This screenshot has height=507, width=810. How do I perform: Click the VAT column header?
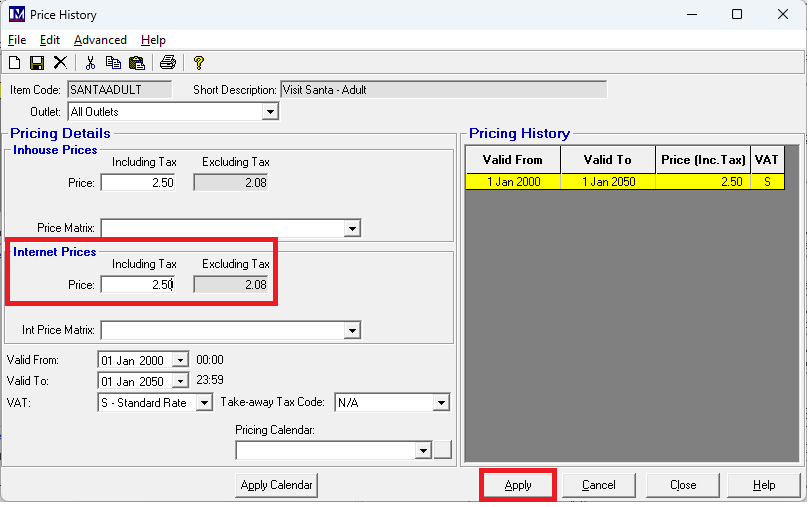pos(767,160)
